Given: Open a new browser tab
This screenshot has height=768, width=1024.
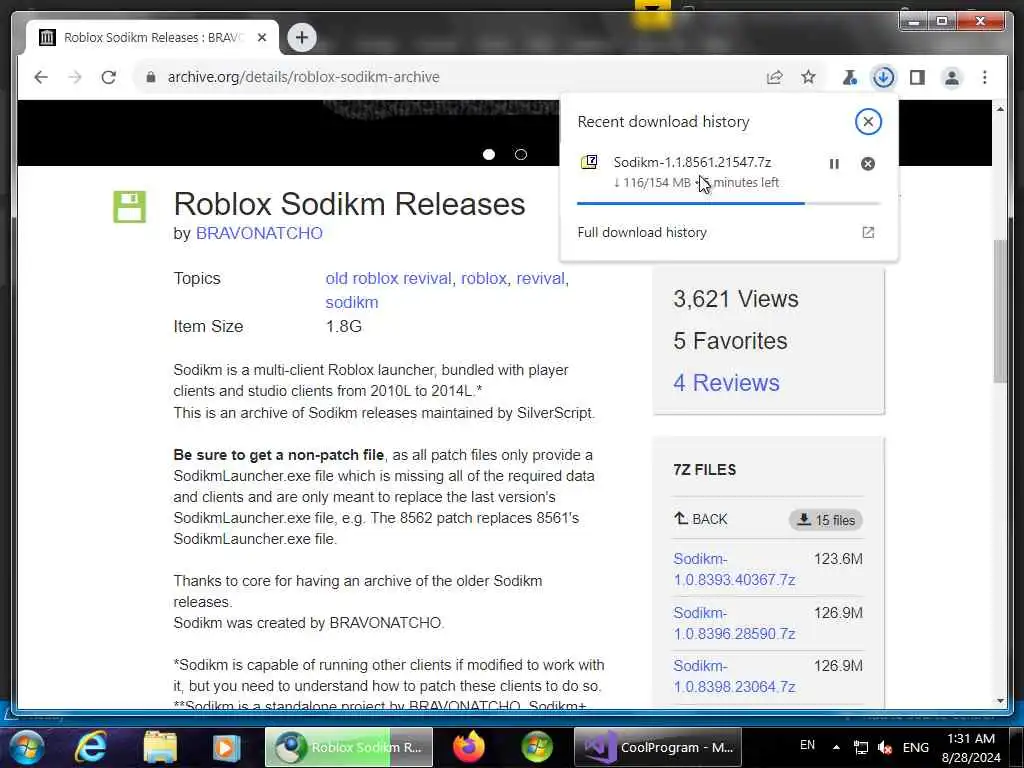Looking at the screenshot, I should 302,37.
